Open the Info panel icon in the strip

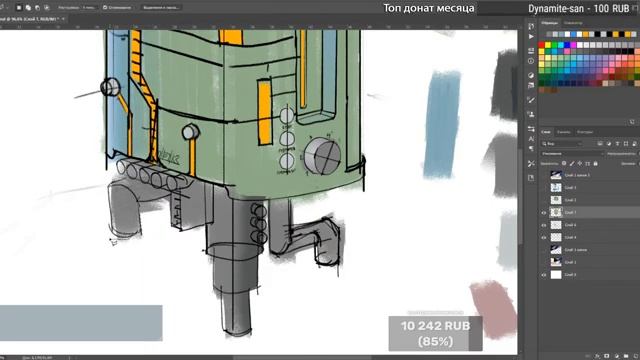[531, 61]
